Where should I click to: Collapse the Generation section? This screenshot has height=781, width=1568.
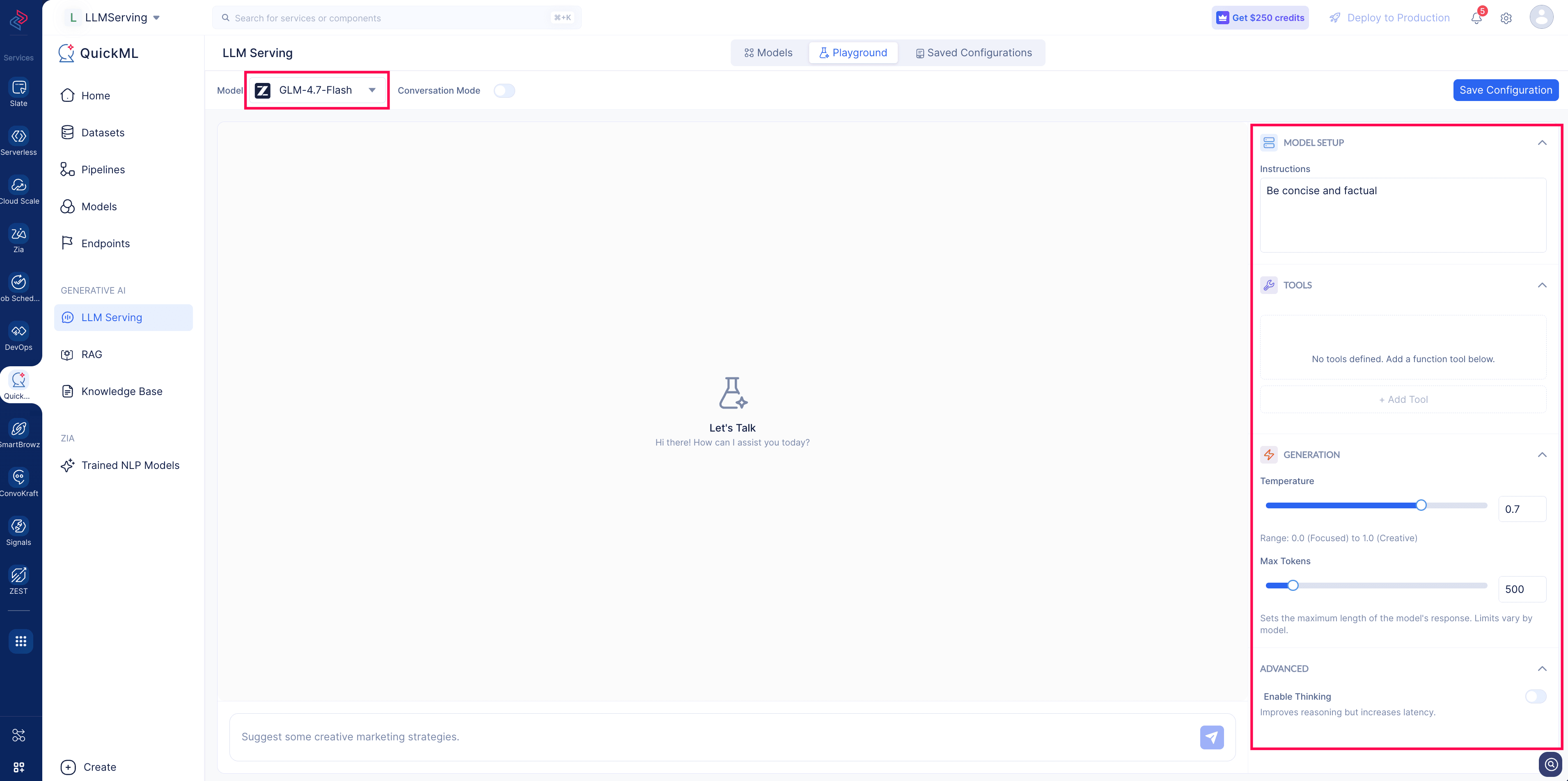(x=1542, y=455)
